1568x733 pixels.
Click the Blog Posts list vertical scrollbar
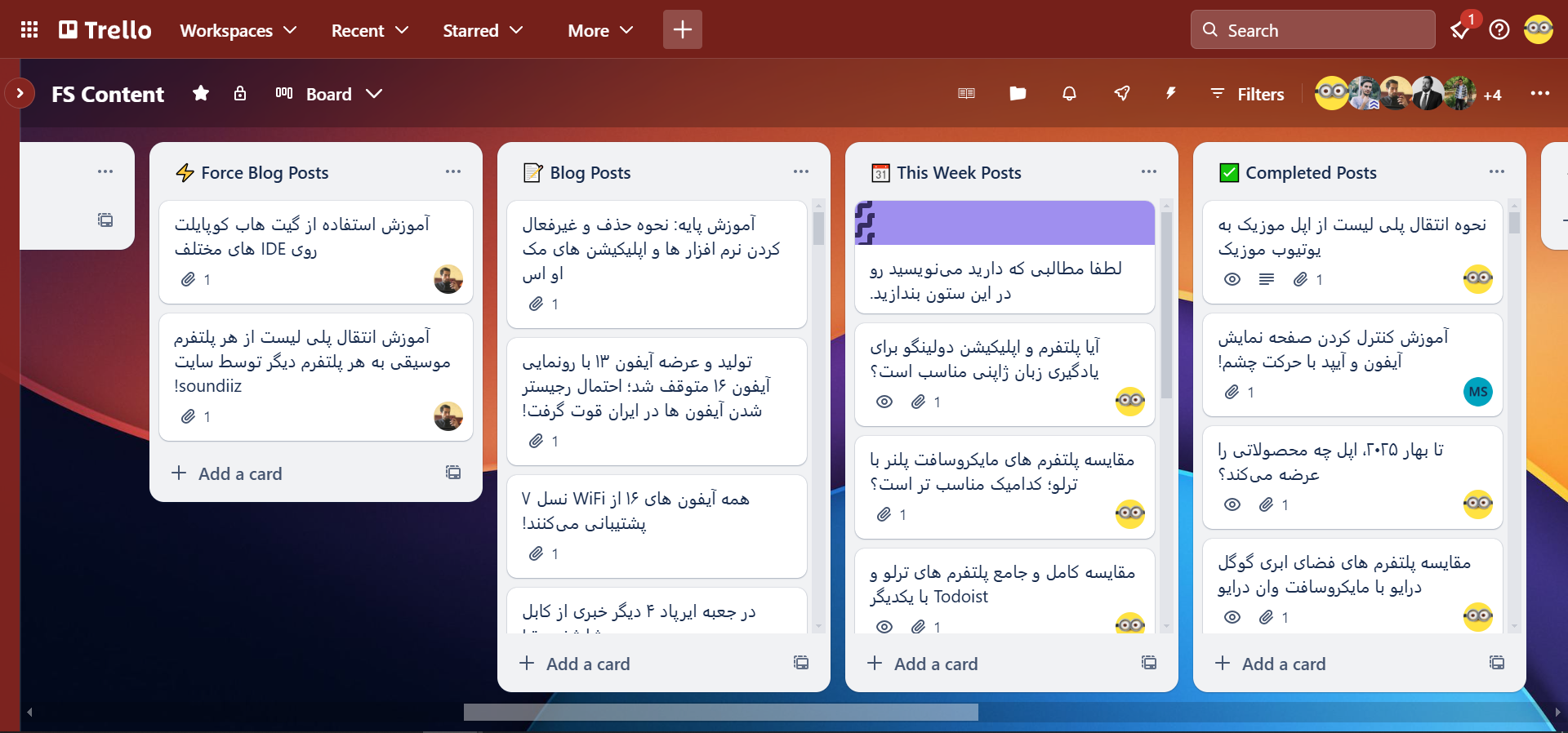pyautogui.click(x=818, y=228)
